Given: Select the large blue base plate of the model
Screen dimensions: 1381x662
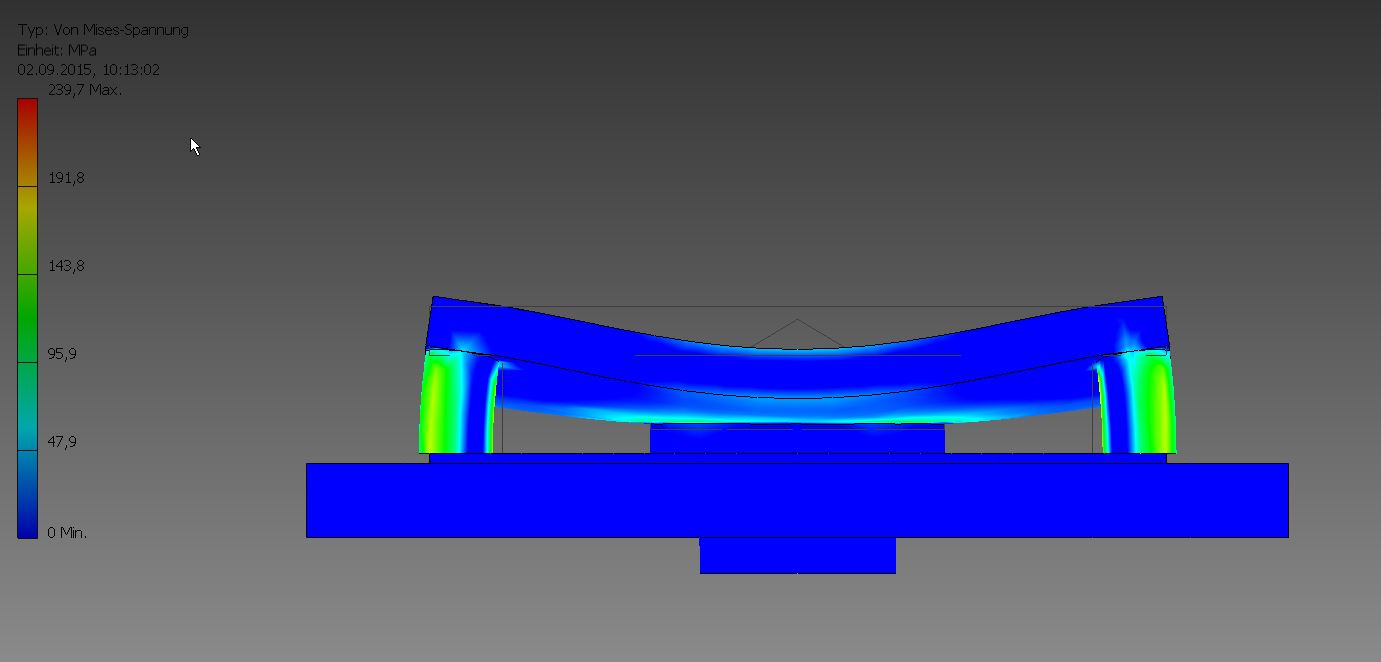Looking at the screenshot, I should tap(797, 500).
